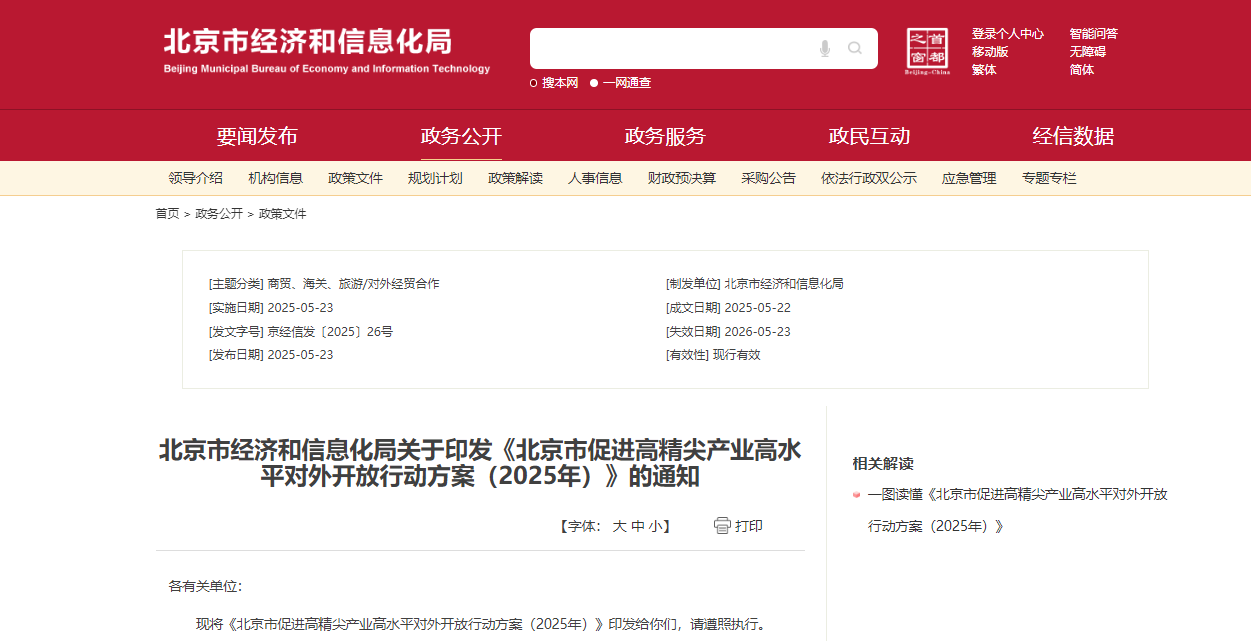
Task: Open the 财政预决算 submenu item
Action: pyautogui.click(x=681, y=178)
